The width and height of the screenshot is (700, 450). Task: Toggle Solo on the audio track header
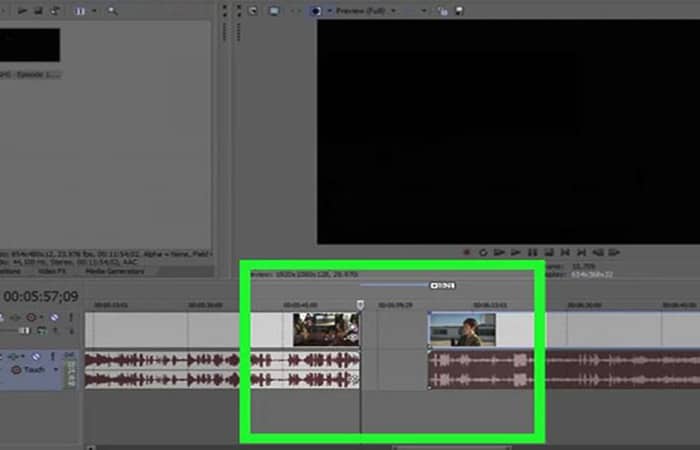(x=53, y=356)
